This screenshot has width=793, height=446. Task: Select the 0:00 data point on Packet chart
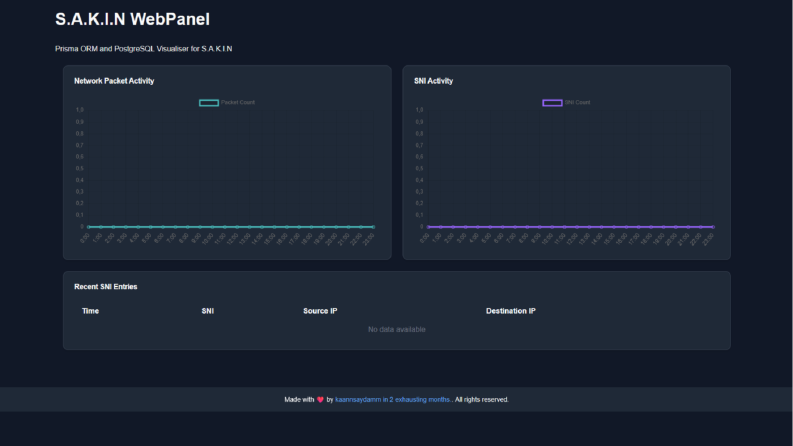click(x=89, y=227)
